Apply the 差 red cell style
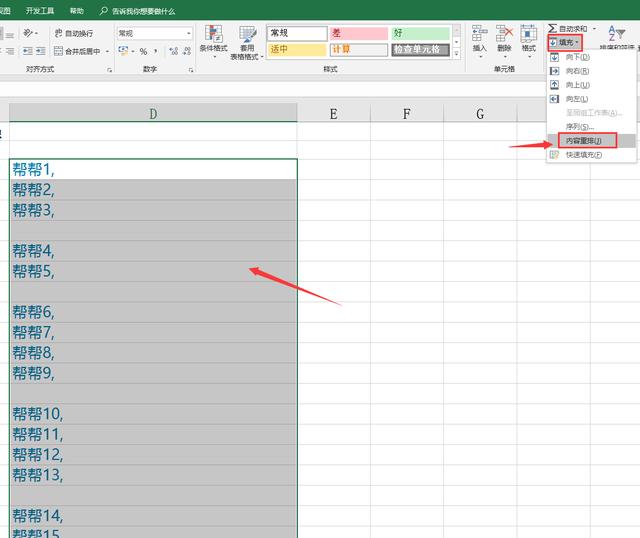The height and width of the screenshot is (538, 640). 356,33
